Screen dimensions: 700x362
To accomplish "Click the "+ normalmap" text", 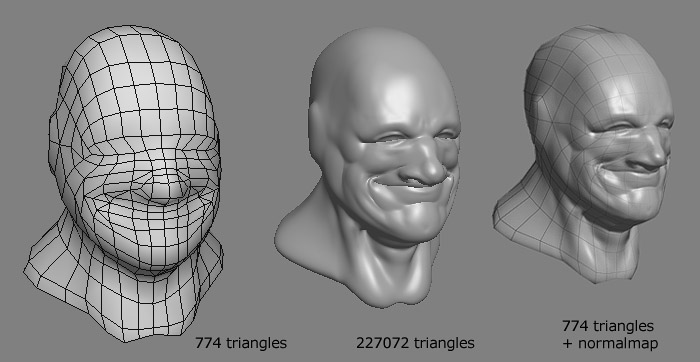I will (x=610, y=343).
